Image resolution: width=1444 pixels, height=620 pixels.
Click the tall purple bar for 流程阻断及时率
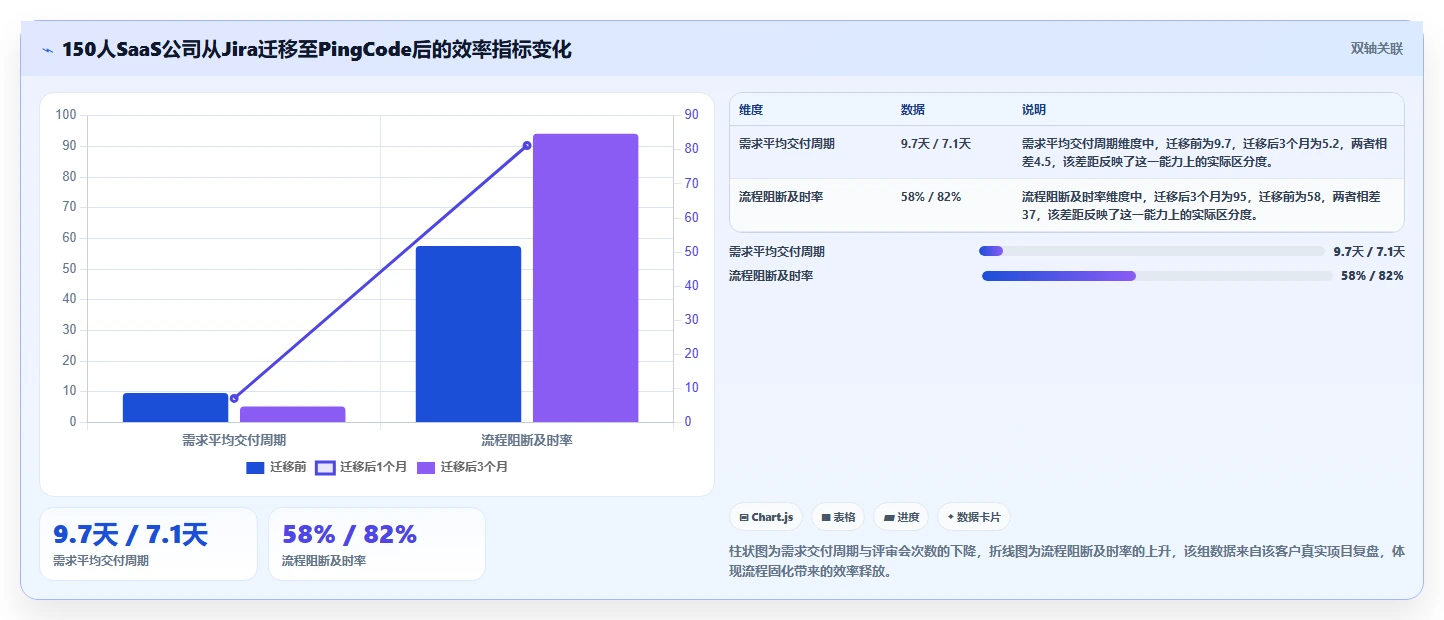585,278
